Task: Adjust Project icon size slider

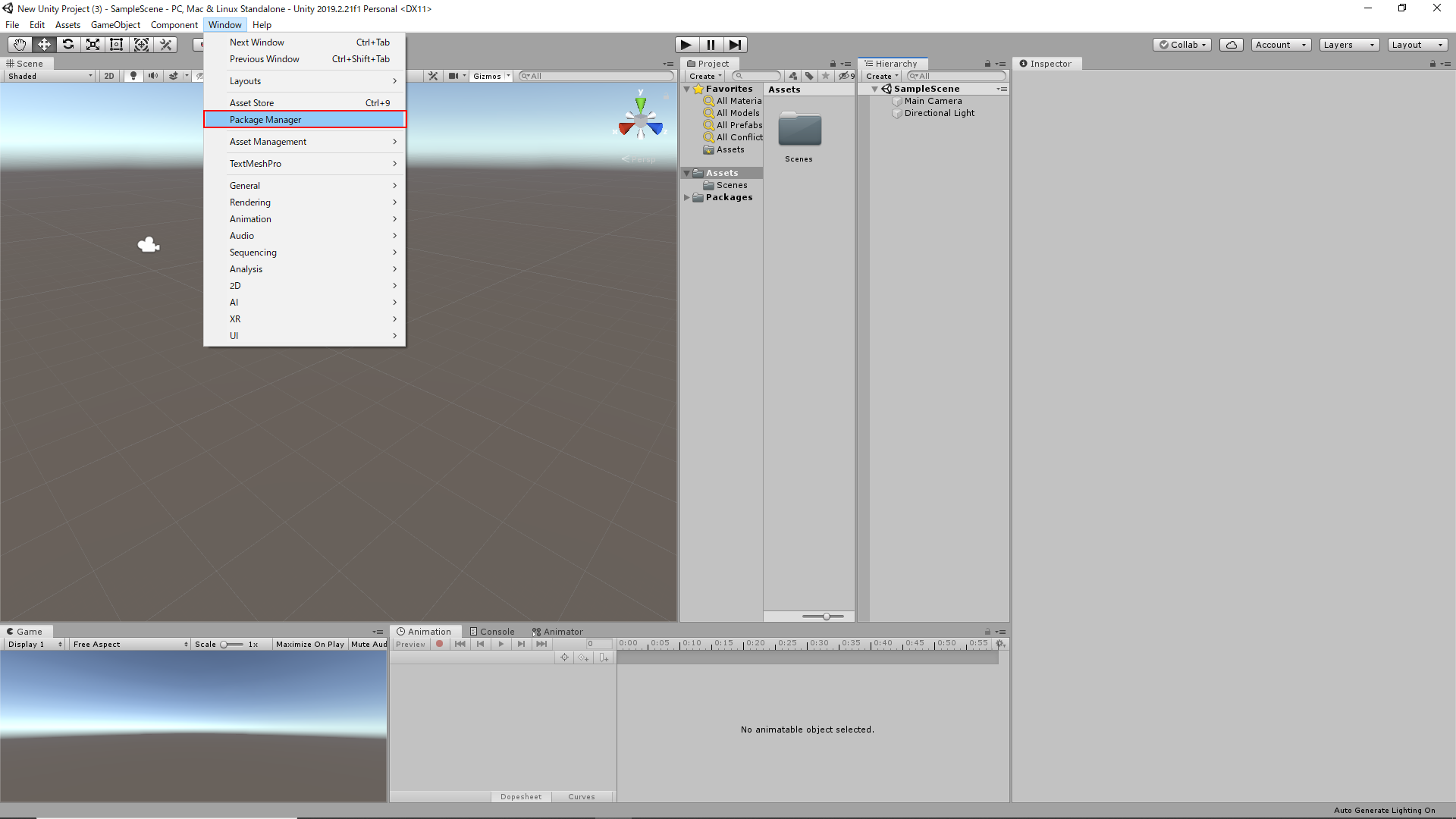Action: 823,617
